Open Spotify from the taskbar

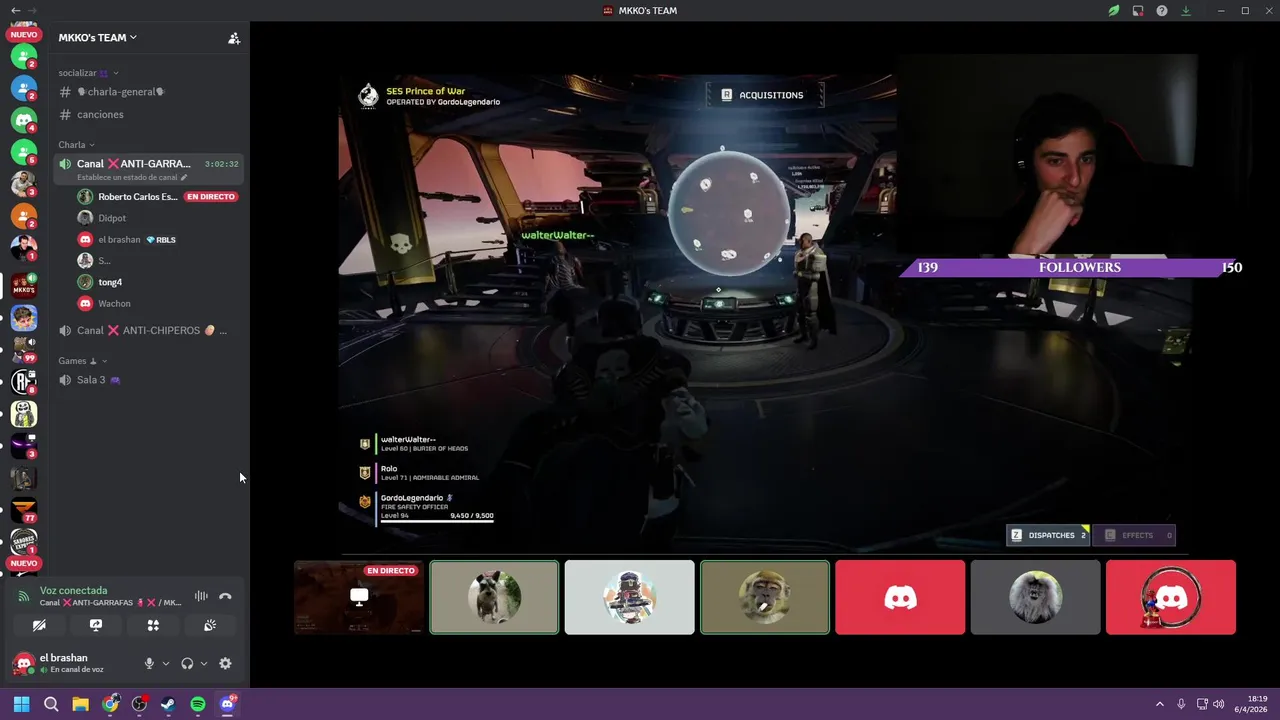[198, 704]
